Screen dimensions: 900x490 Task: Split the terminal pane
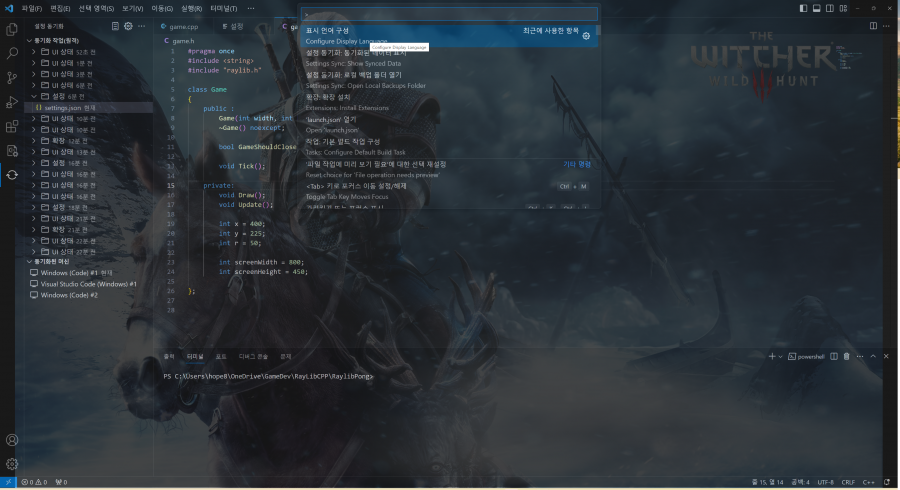[834, 356]
